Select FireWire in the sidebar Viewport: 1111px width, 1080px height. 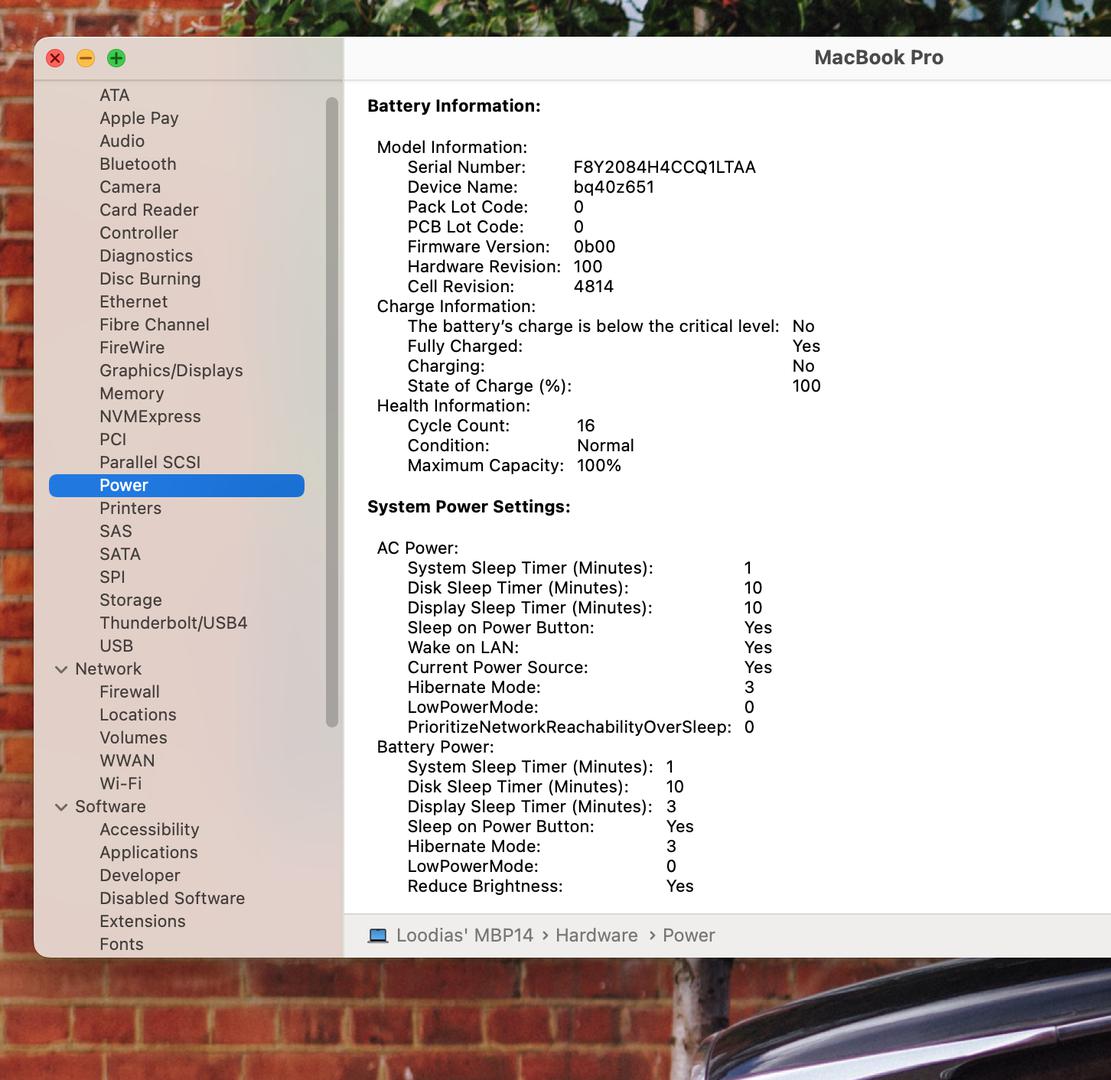132,347
